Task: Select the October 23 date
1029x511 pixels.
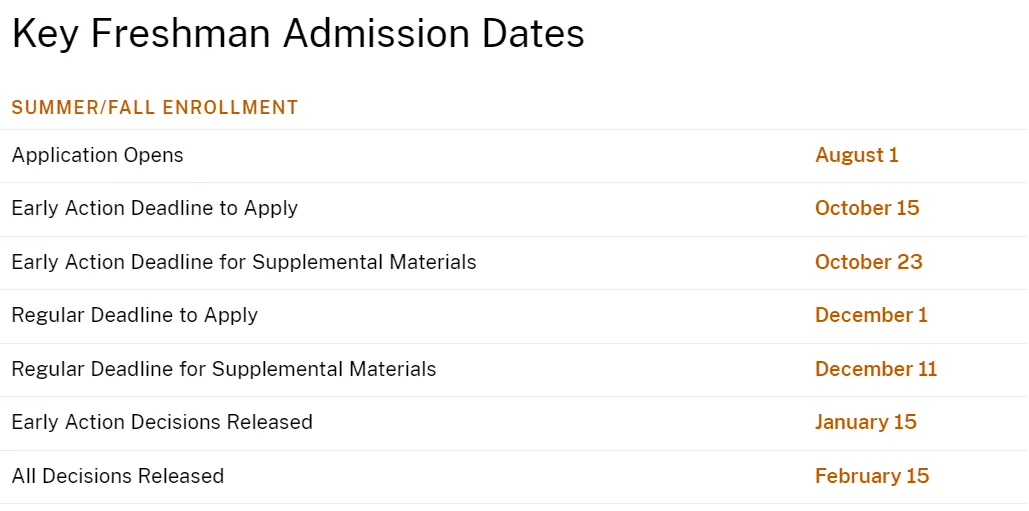Action: (869, 262)
